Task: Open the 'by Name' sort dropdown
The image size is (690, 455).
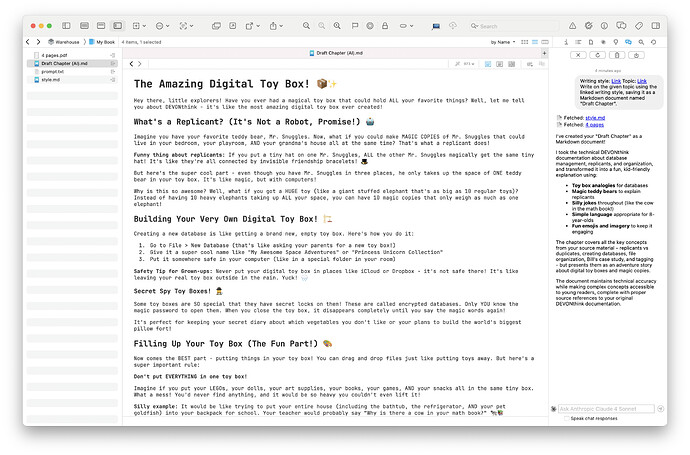Action: click(503, 42)
